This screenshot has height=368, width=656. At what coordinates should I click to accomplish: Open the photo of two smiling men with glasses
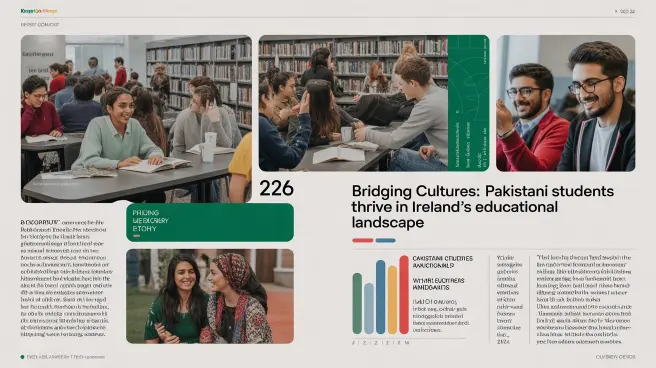pos(566,103)
